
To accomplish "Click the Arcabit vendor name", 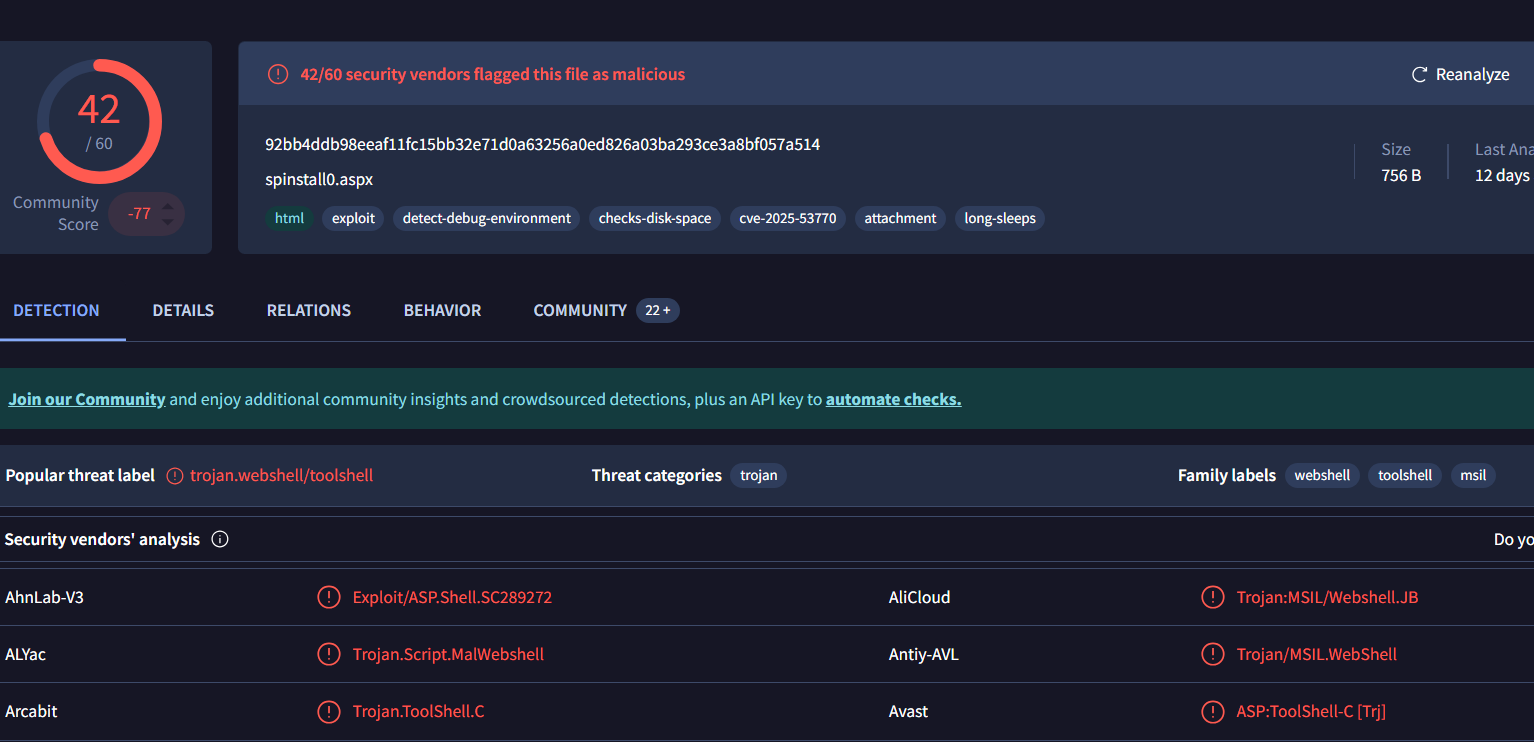I will [31, 712].
